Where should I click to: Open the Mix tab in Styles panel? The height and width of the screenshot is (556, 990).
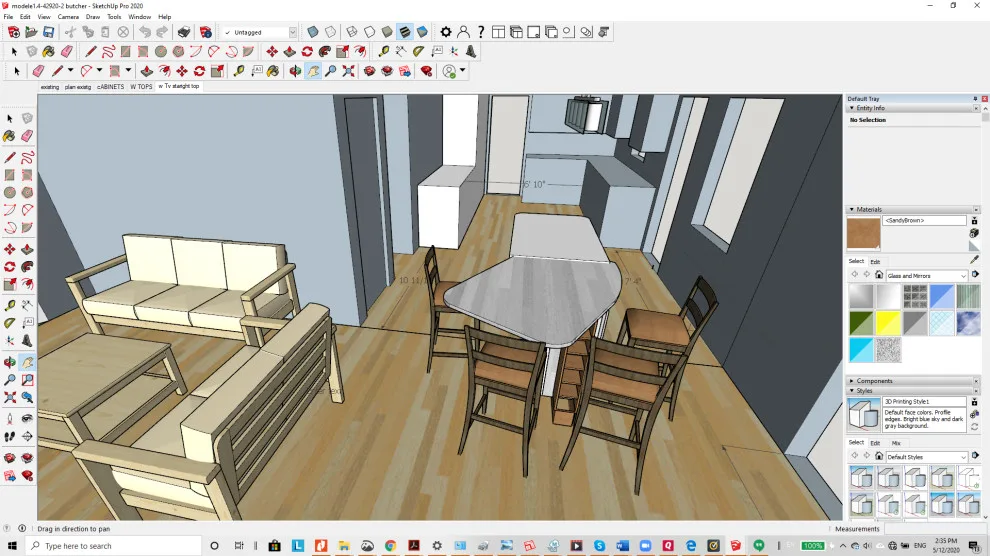896,443
